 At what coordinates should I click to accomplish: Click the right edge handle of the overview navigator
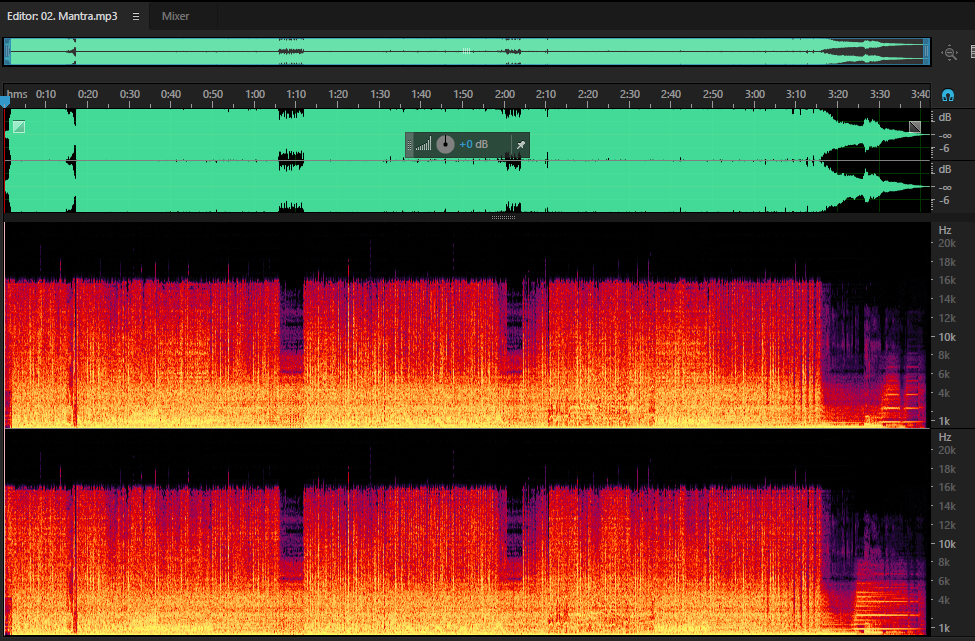coord(926,52)
